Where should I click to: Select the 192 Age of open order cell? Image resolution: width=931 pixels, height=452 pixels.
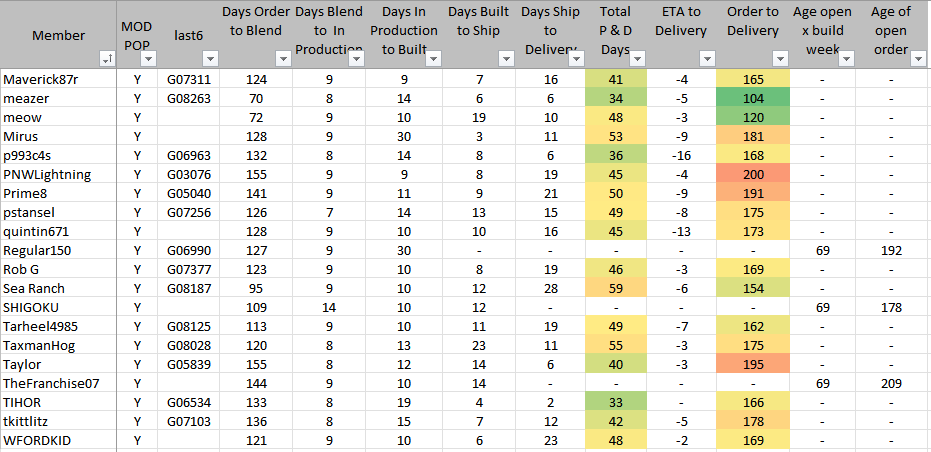[891, 250]
